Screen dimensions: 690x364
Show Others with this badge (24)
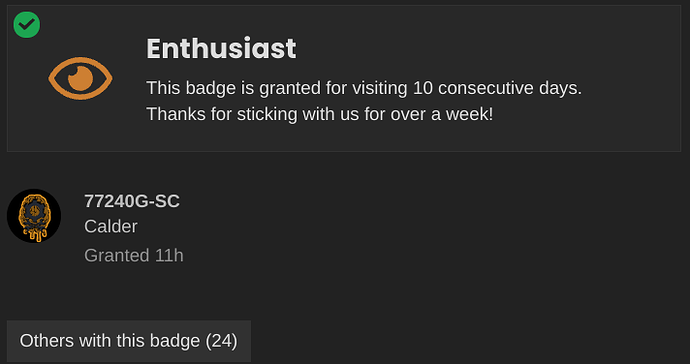pyautogui.click(x=129, y=341)
